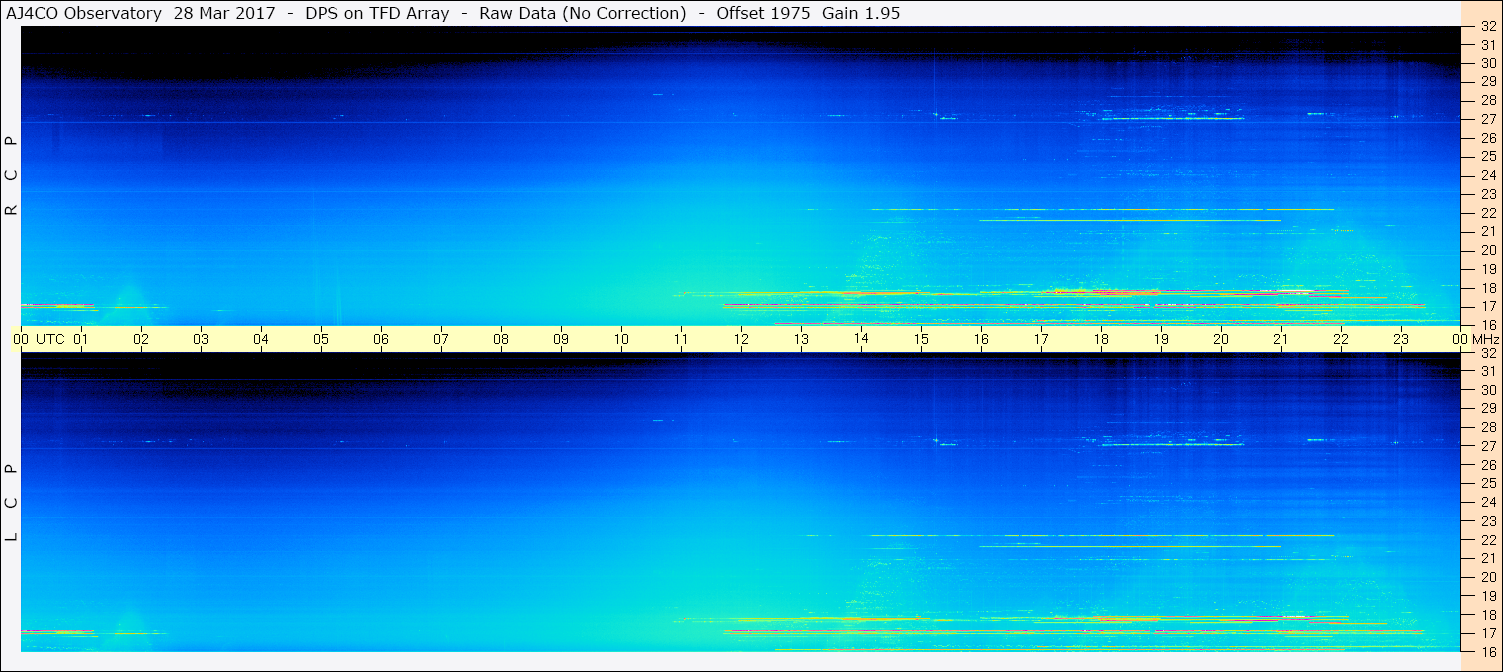Screen dimensions: 1503x672
Task: Select the 14 hour marker
Action: (x=861, y=339)
